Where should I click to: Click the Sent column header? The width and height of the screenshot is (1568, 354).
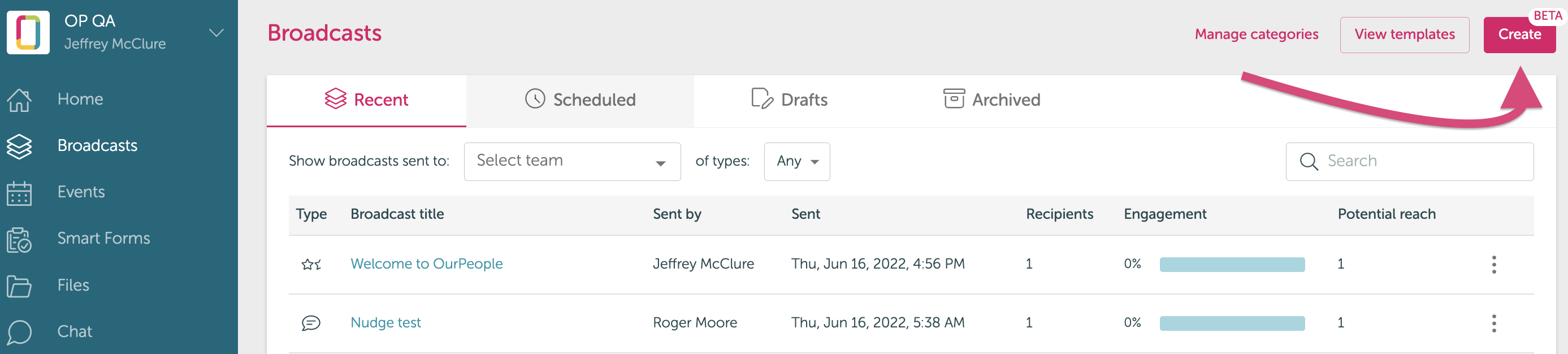pyautogui.click(x=805, y=214)
